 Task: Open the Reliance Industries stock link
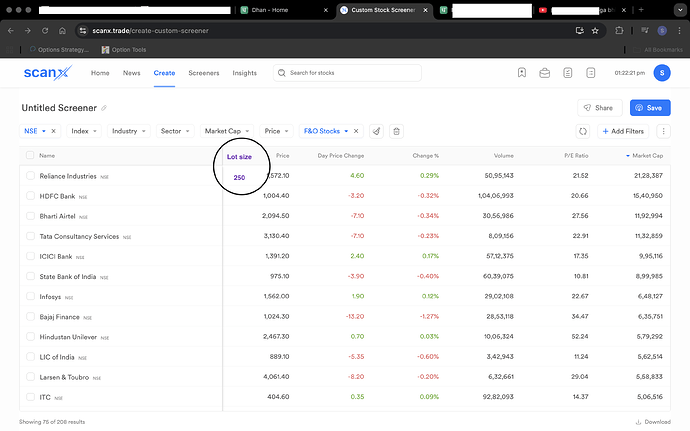[68, 176]
